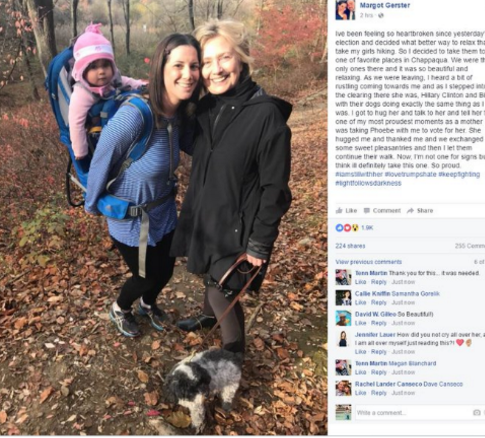The width and height of the screenshot is (485, 438).
Task: Click the Share arrow icon
Action: pyautogui.click(x=410, y=211)
